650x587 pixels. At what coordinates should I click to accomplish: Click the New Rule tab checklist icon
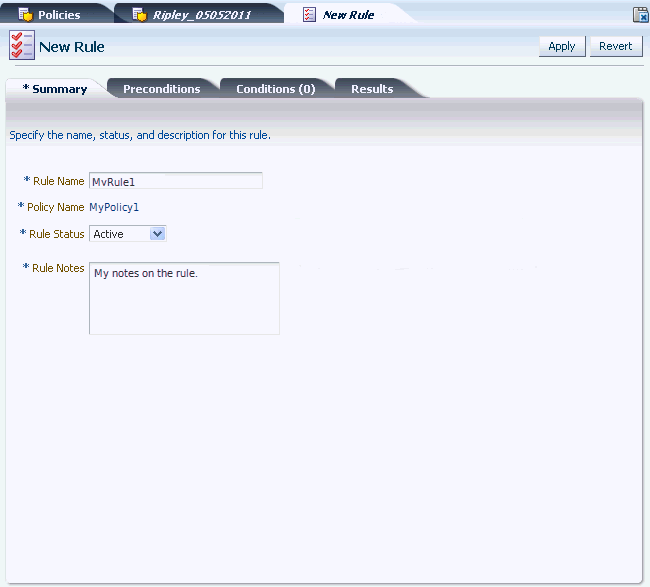tap(309, 15)
